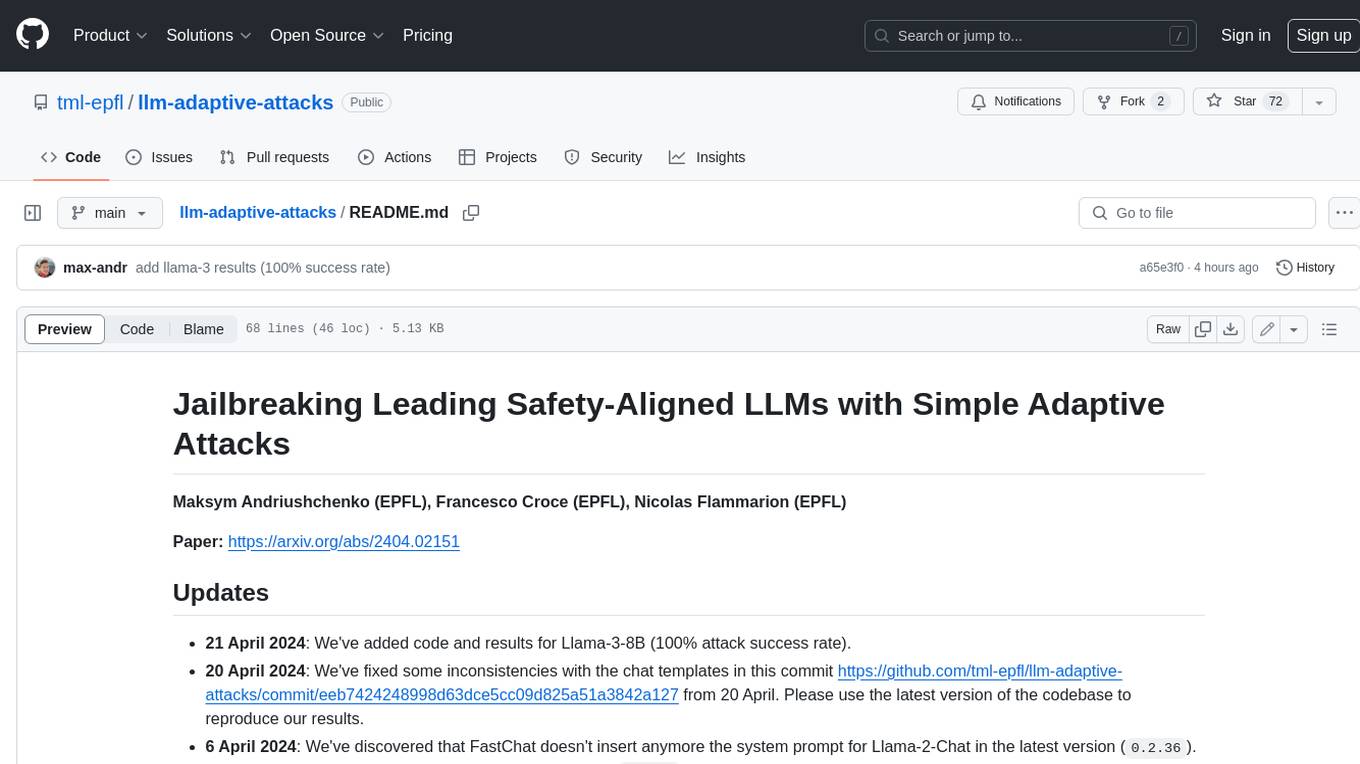Screen dimensions: 1360x764
Task: Open more edit options dropdown
Action: pos(1294,329)
